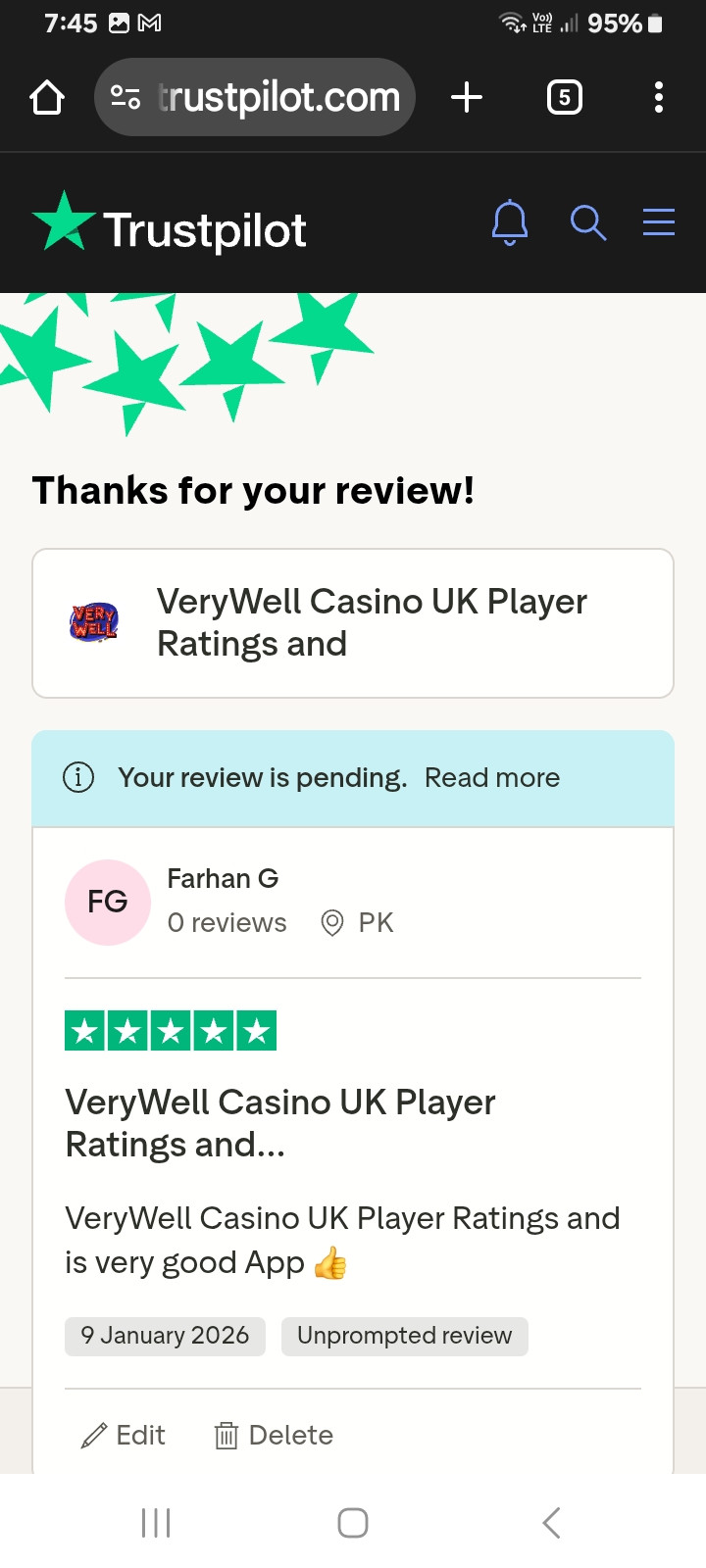This screenshot has width=706, height=1568.
Task: Open Farhan G profile avatar
Action: (108, 903)
